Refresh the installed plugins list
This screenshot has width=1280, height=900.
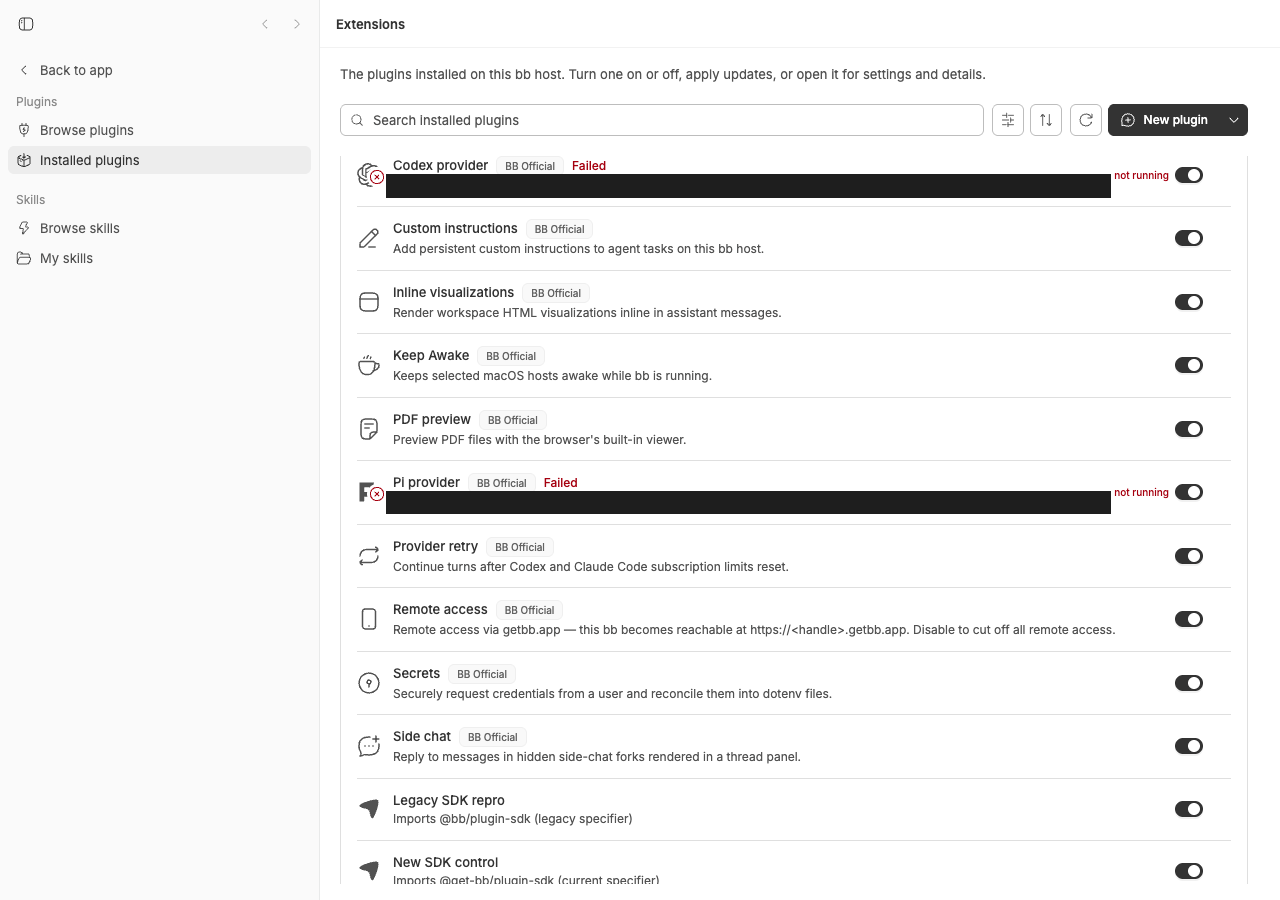click(x=1086, y=120)
